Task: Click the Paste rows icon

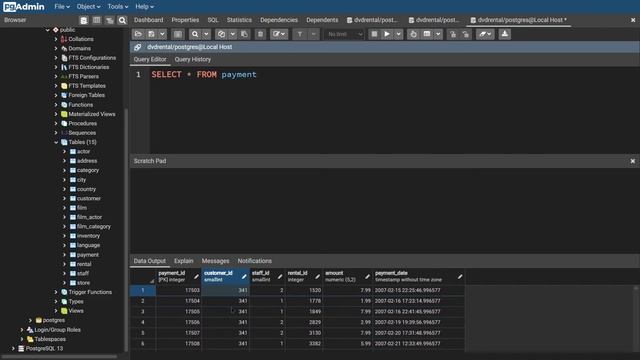Action: [244, 34]
